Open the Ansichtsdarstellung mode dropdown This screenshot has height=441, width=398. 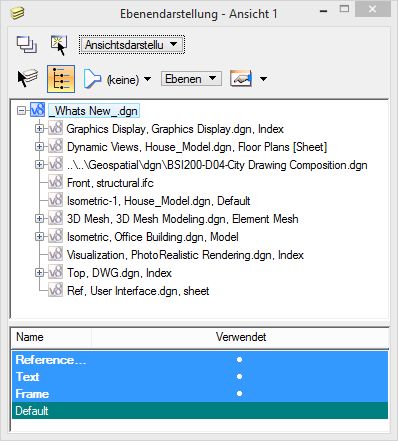(x=132, y=44)
